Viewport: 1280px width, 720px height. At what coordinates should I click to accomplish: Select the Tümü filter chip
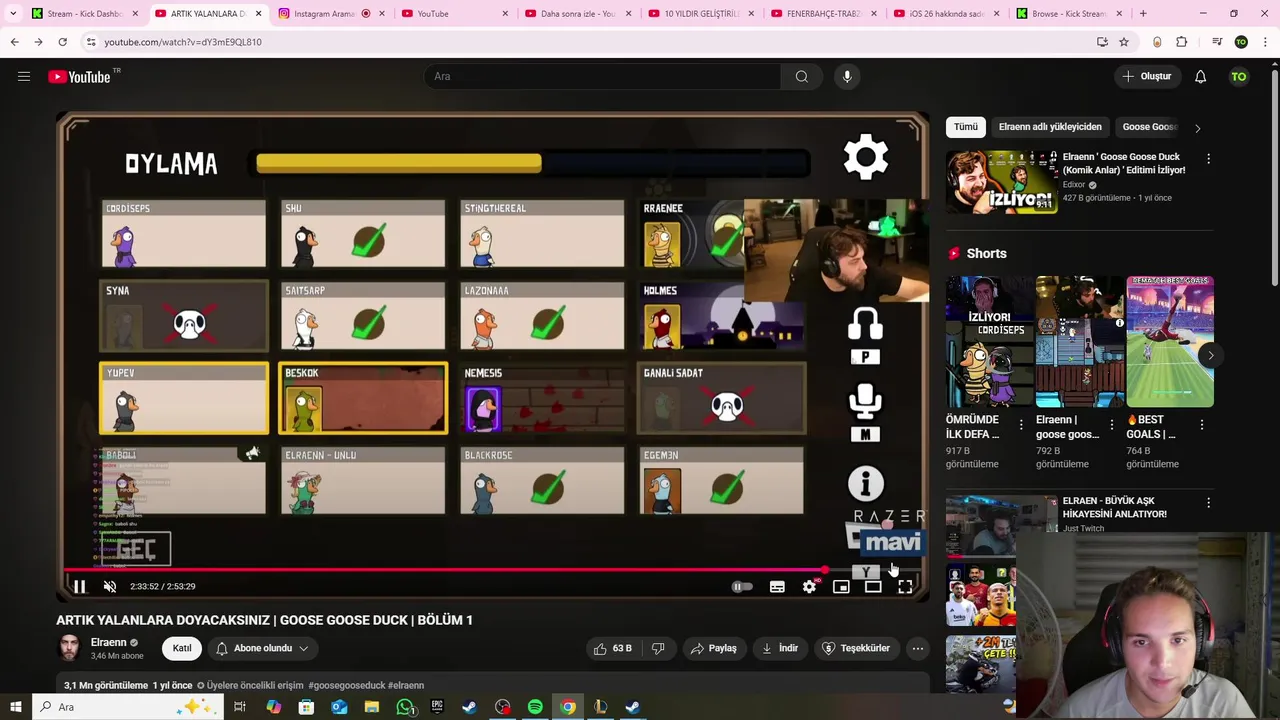click(965, 127)
